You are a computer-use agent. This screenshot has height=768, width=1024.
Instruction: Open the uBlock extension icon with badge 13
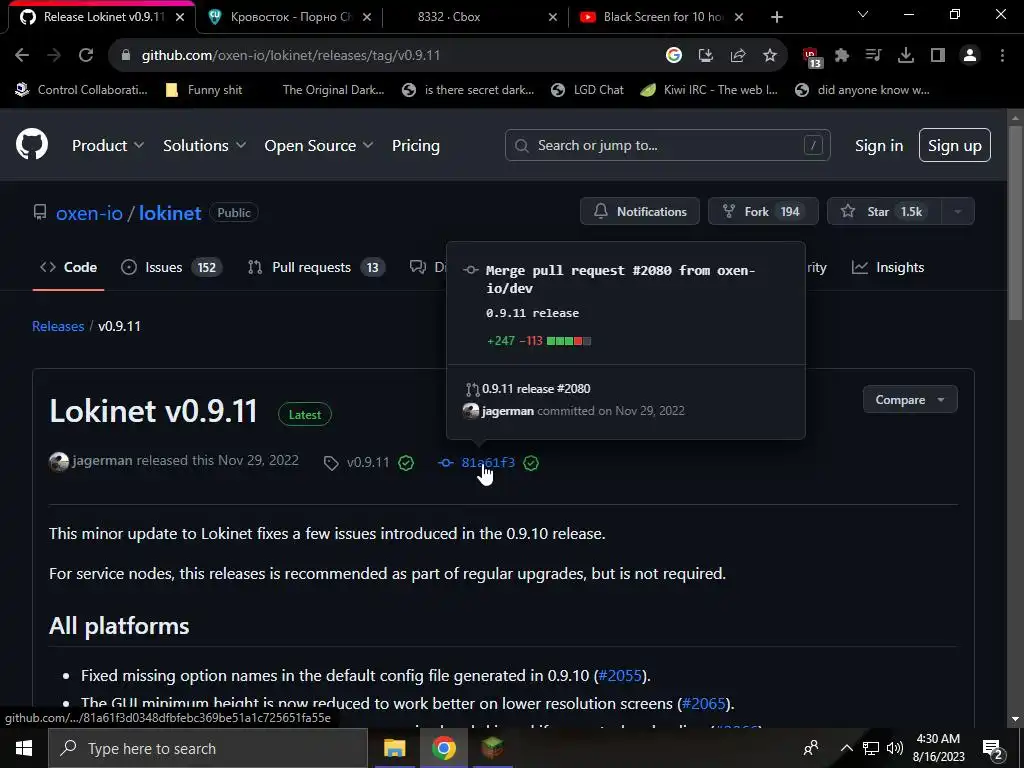pos(812,57)
